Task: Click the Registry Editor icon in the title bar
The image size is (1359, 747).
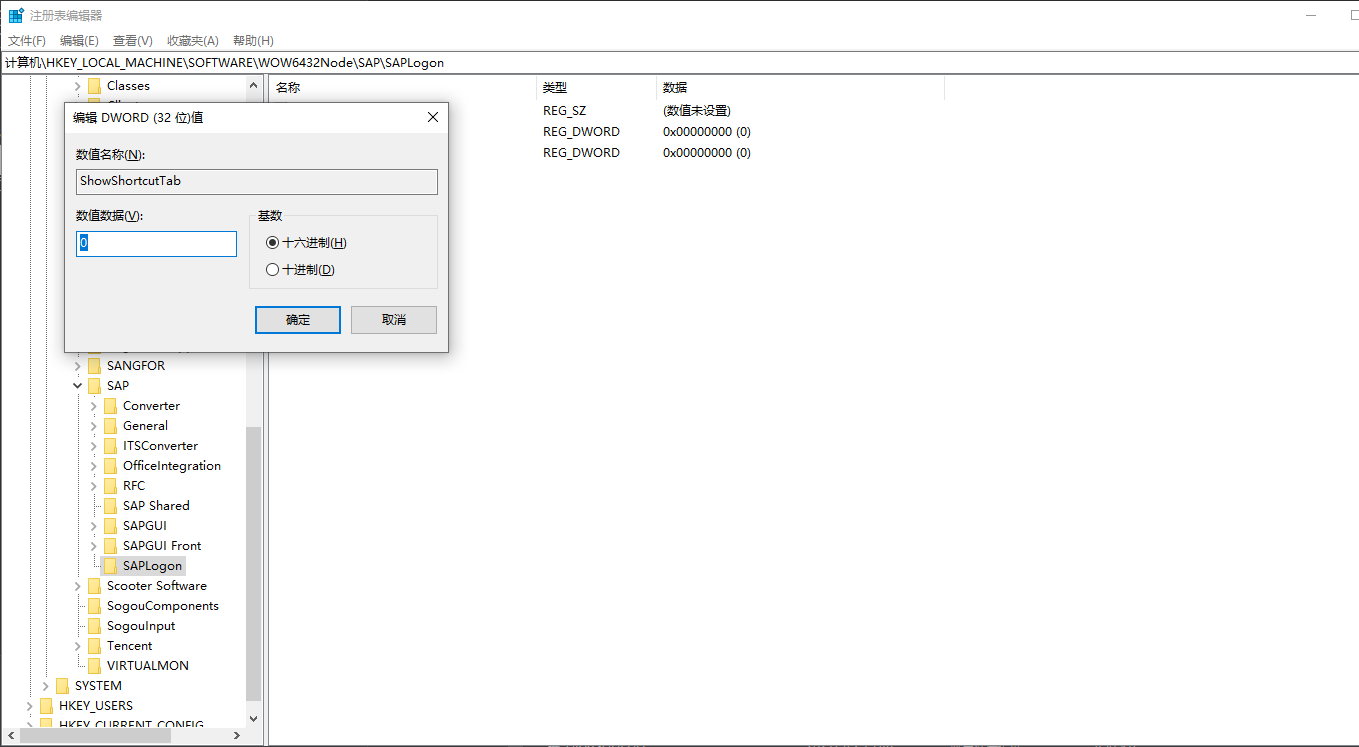Action: (14, 14)
